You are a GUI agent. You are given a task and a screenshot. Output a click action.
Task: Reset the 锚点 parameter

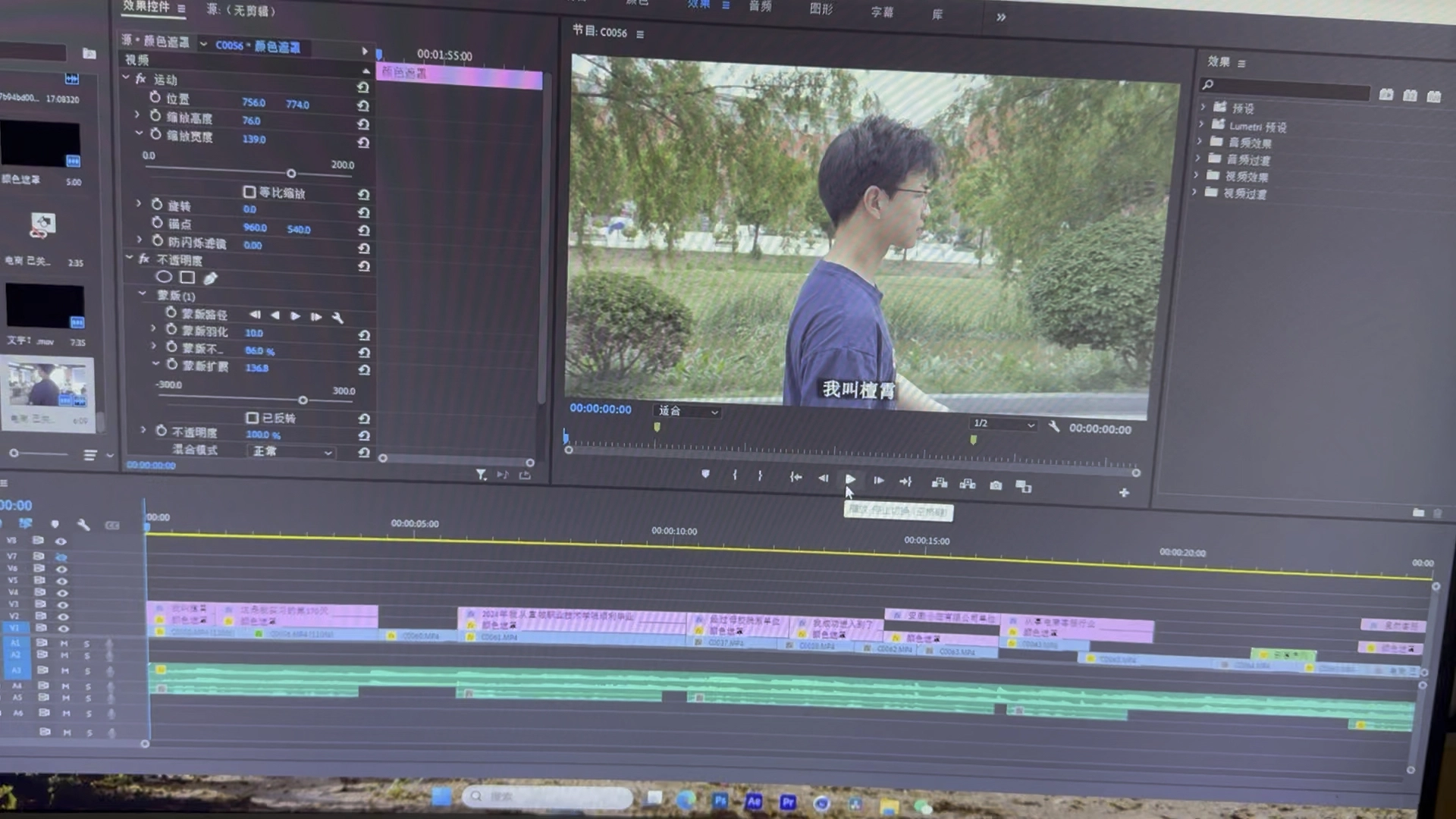[x=363, y=230]
